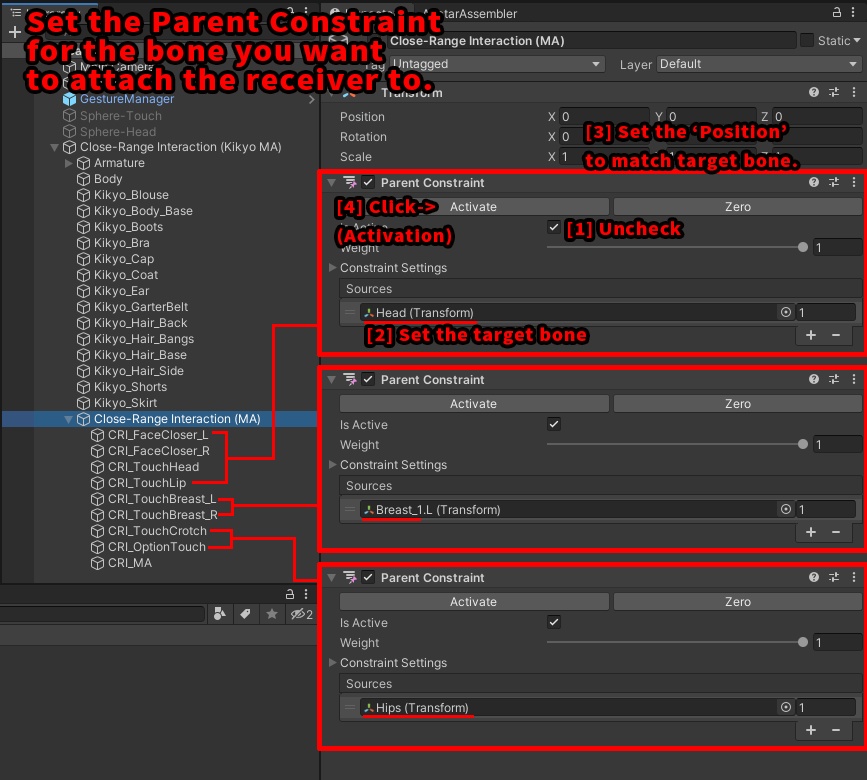Adjust Weight slider in Hips Parent Constraint

tap(677, 642)
